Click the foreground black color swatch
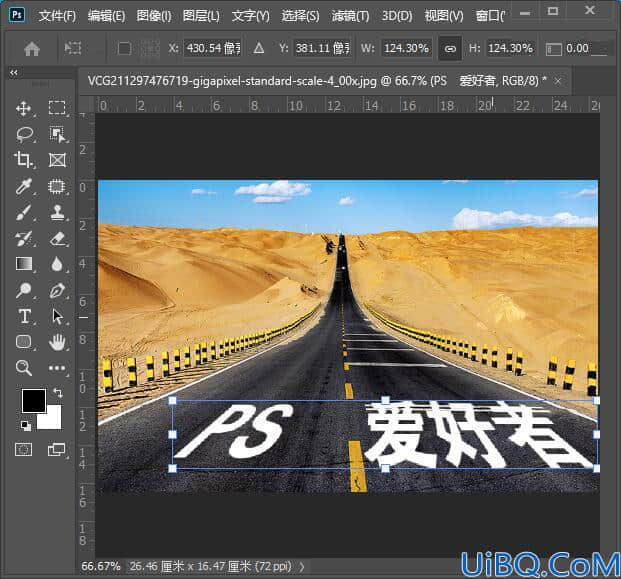This screenshot has height=579, width=621. 34,400
